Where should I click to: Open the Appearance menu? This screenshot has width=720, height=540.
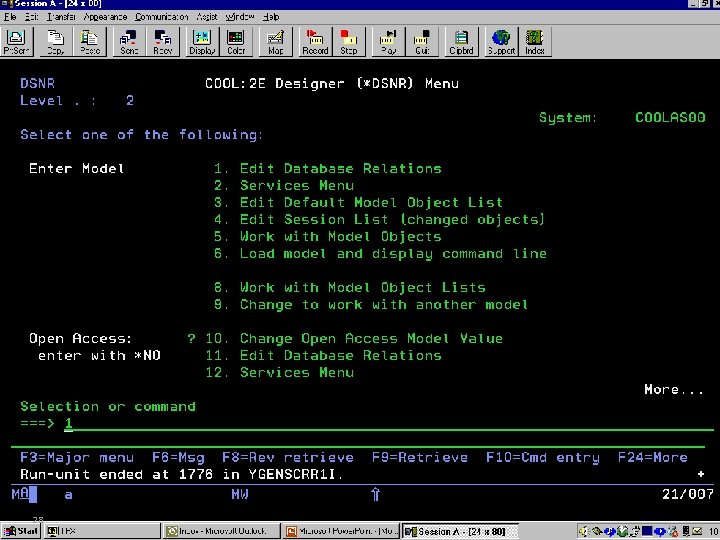(106, 17)
